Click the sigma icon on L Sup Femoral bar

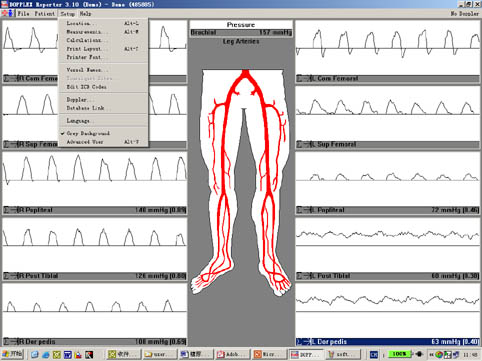click(300, 144)
